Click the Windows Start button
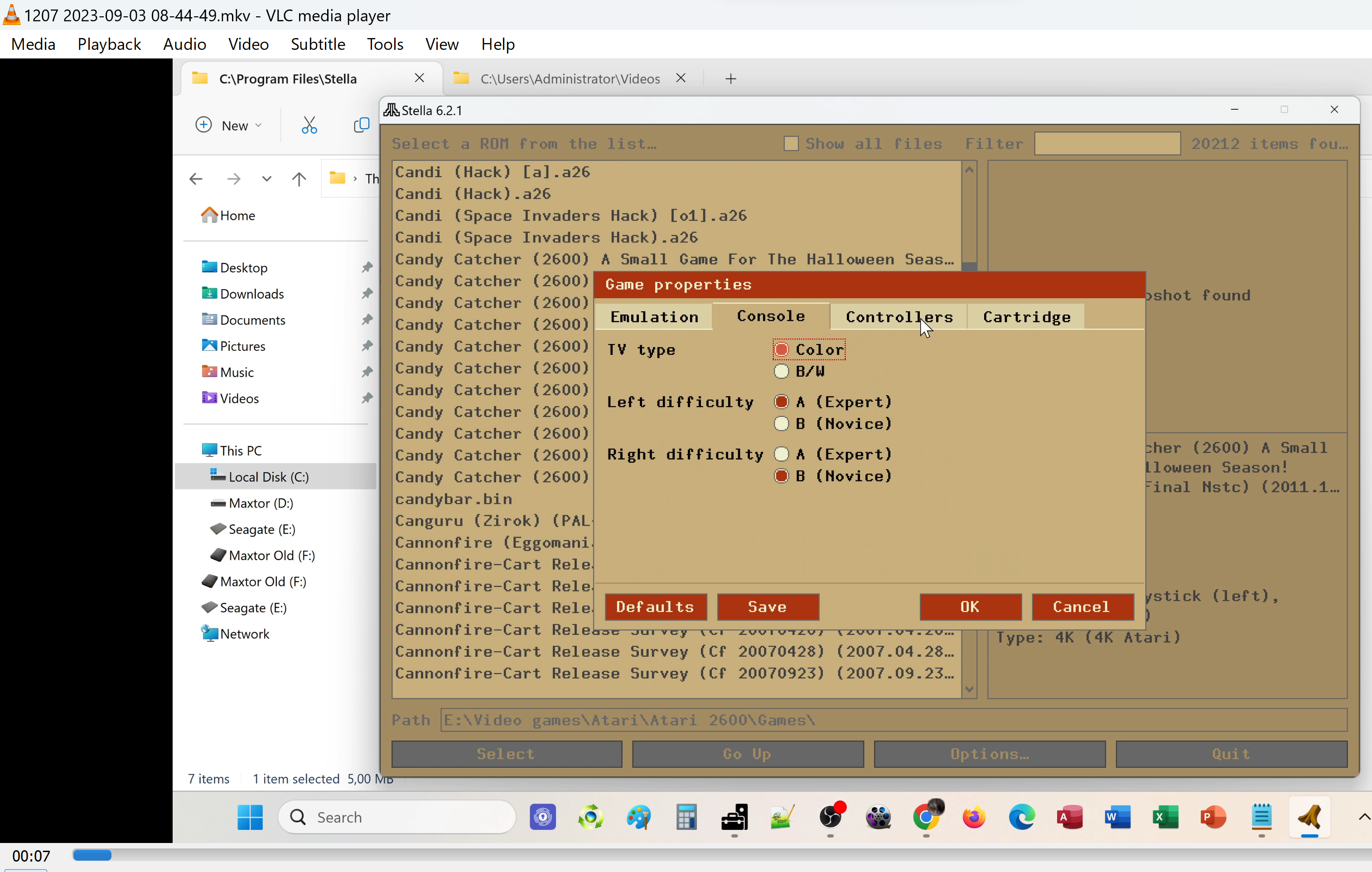Image resolution: width=1372 pixels, height=872 pixels. 250,817
